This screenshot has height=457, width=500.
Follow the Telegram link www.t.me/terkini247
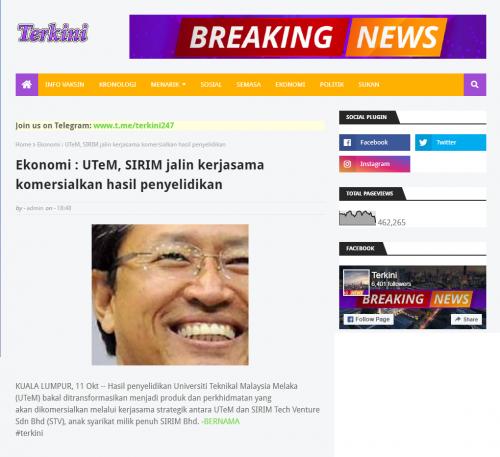[134, 125]
